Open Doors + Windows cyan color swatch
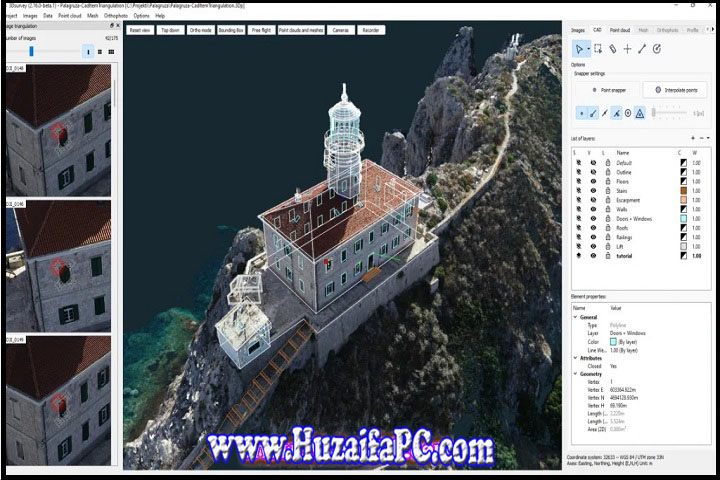The height and width of the screenshot is (480, 720). pos(683,219)
